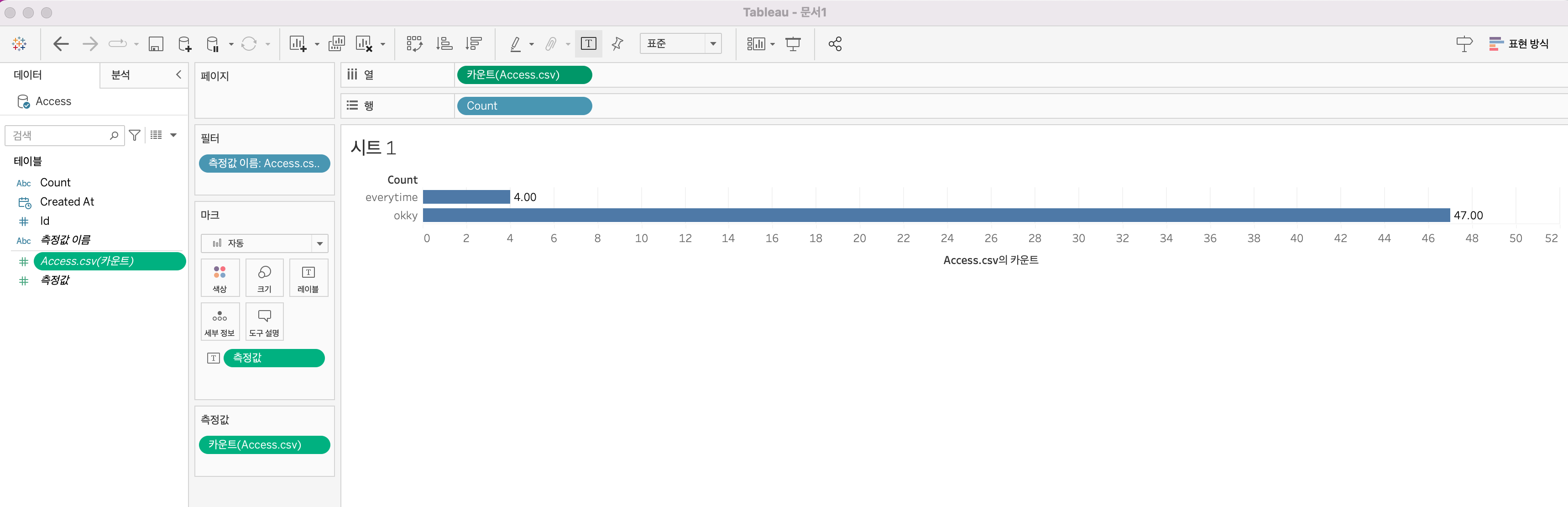
Task: Add a new data source
Action: point(184,43)
